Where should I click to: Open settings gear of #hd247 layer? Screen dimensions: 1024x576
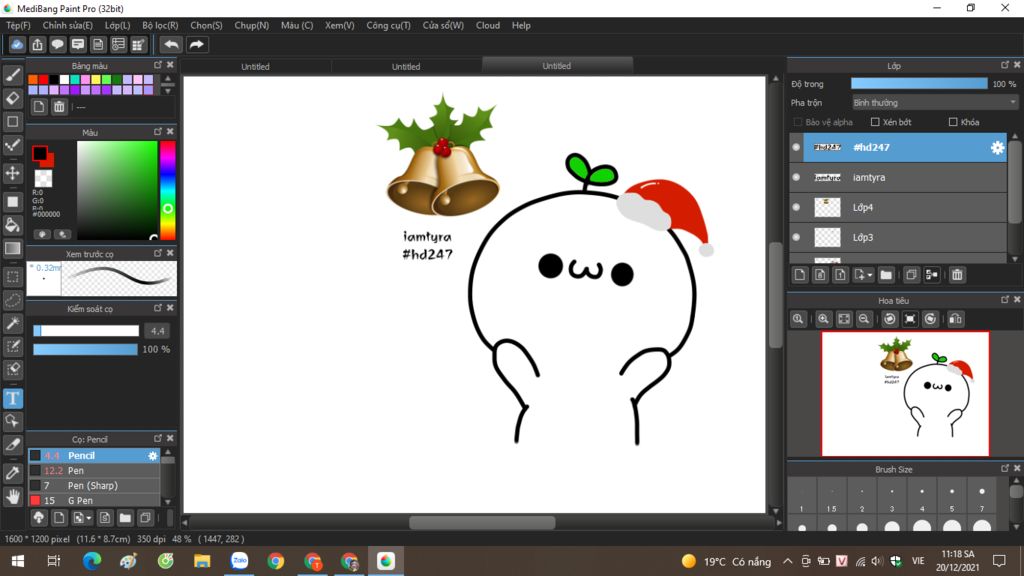(997, 148)
